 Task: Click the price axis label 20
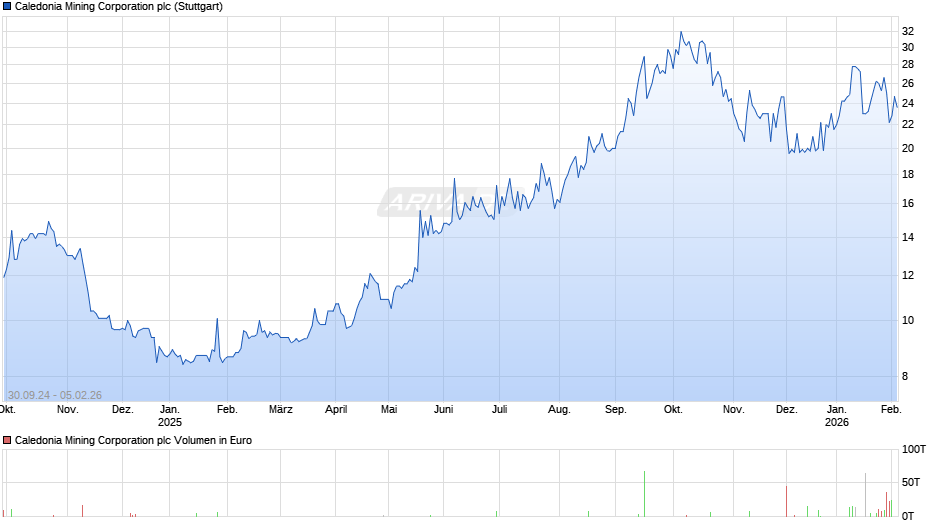coord(908,148)
